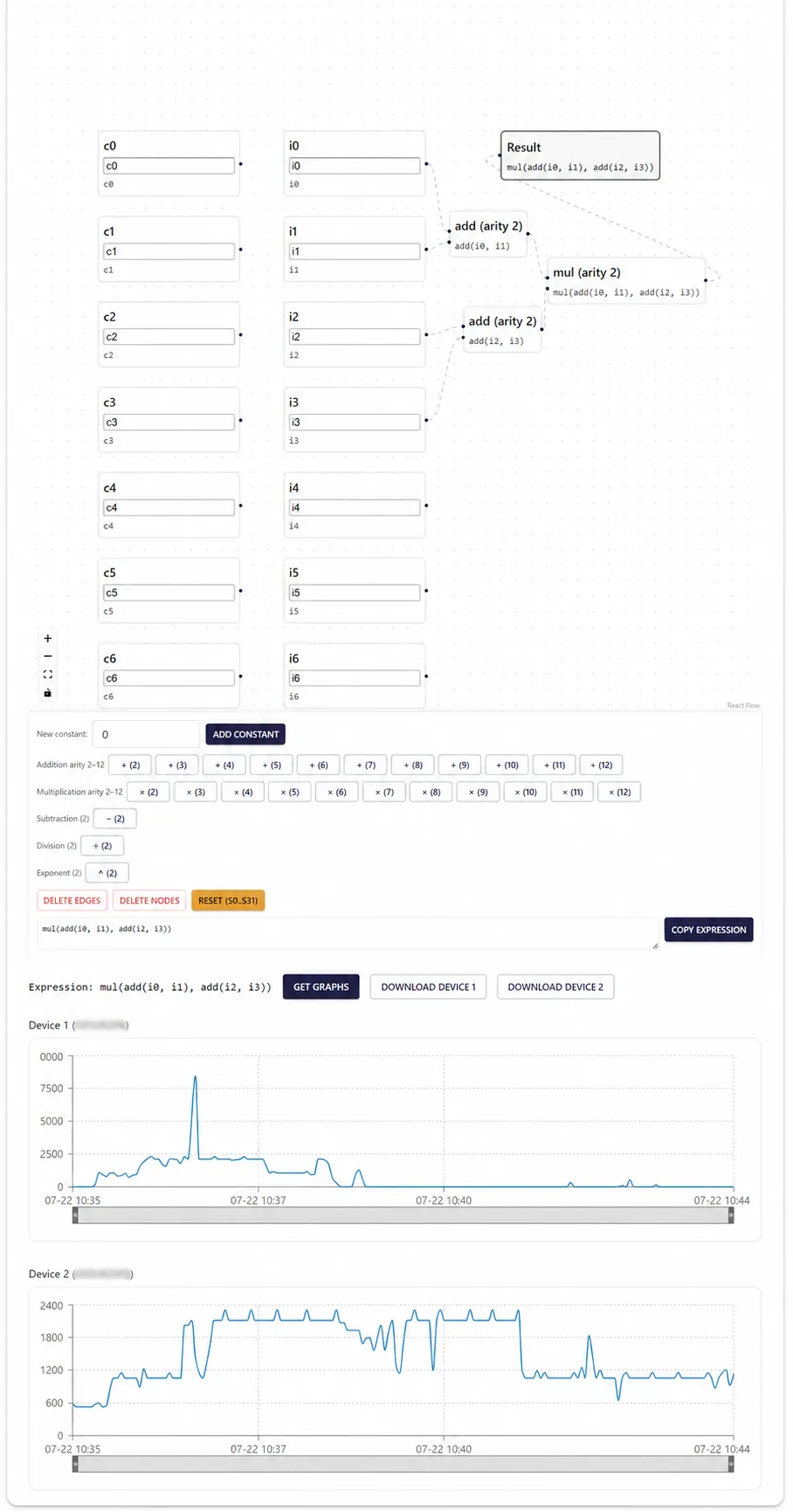The height and width of the screenshot is (1512, 793).
Task: Add a multiplication node of arity 11
Action: (573, 792)
